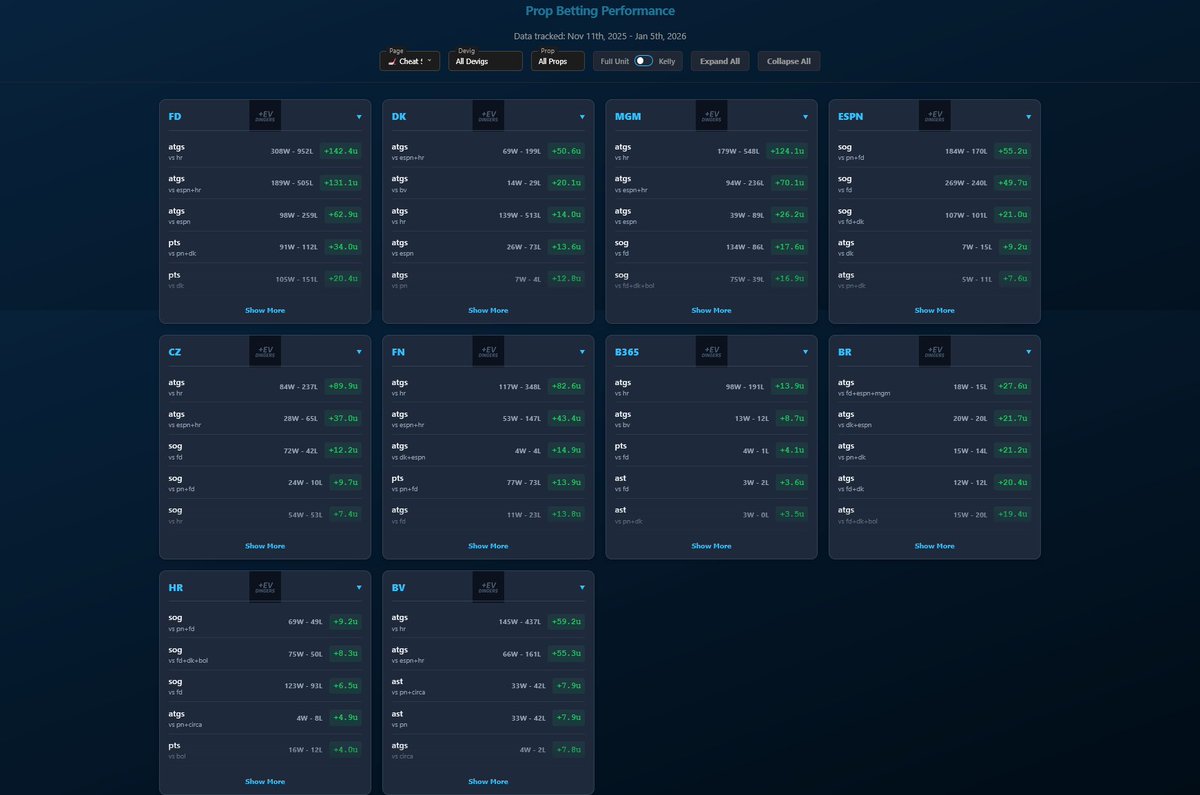Open the Devig dropdown showing All Devigs
Image resolution: width=1200 pixels, height=795 pixels.
485,61
